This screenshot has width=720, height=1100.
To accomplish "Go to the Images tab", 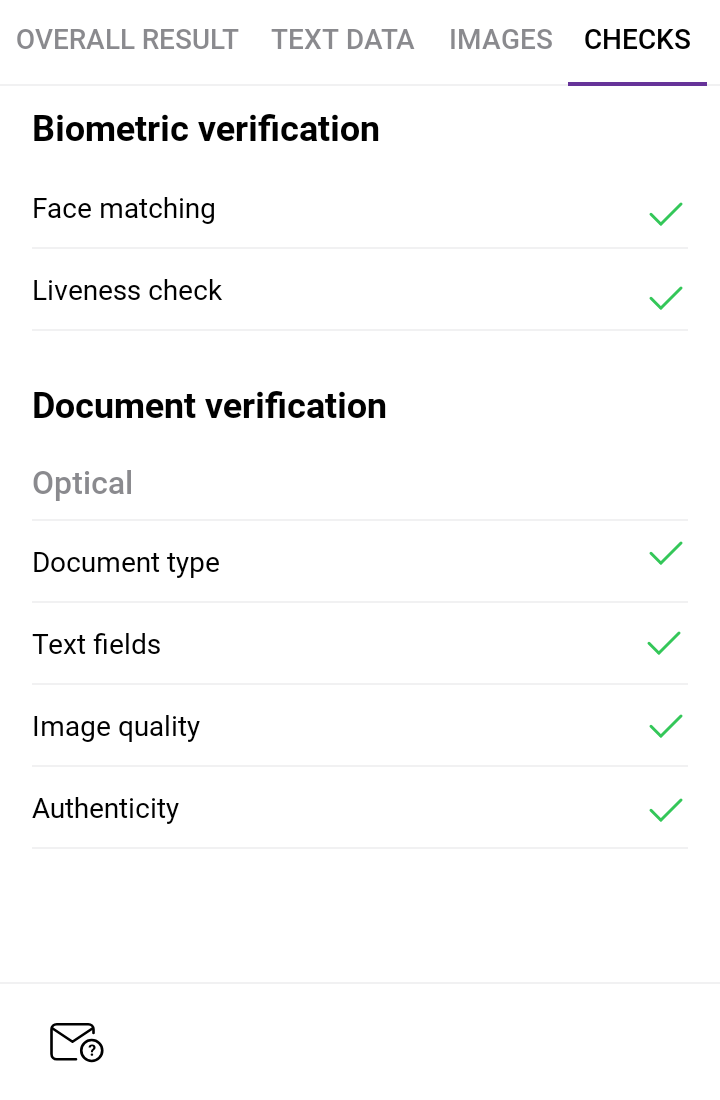I will point(501,40).
